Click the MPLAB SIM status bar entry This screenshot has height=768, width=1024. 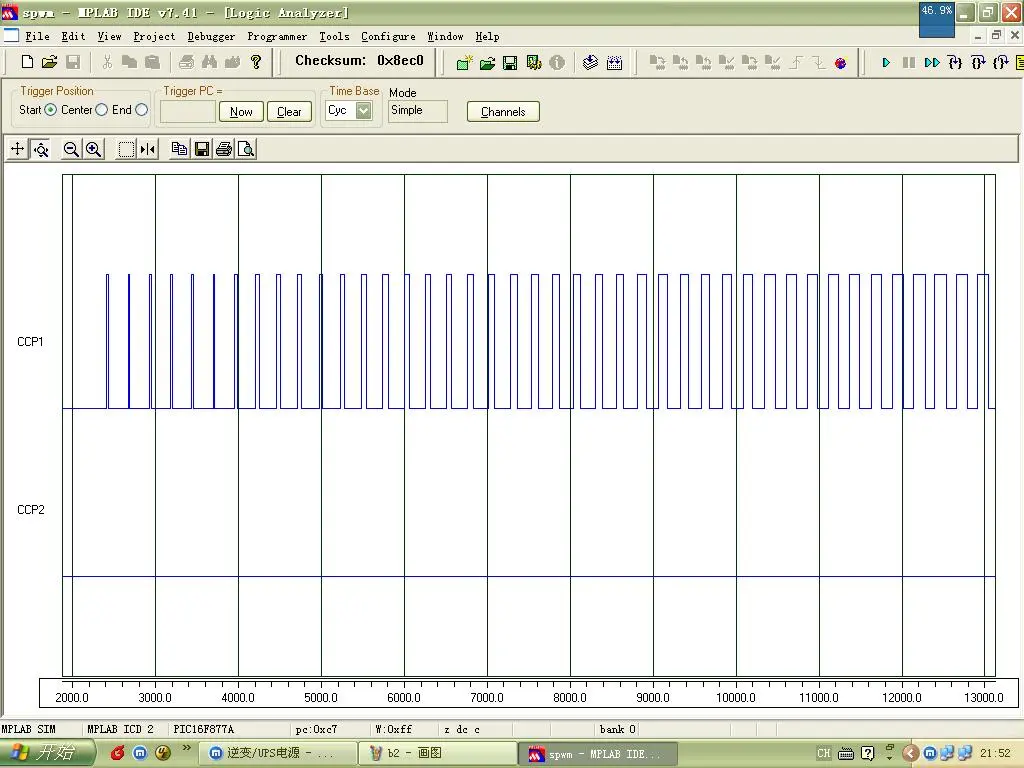(29, 729)
